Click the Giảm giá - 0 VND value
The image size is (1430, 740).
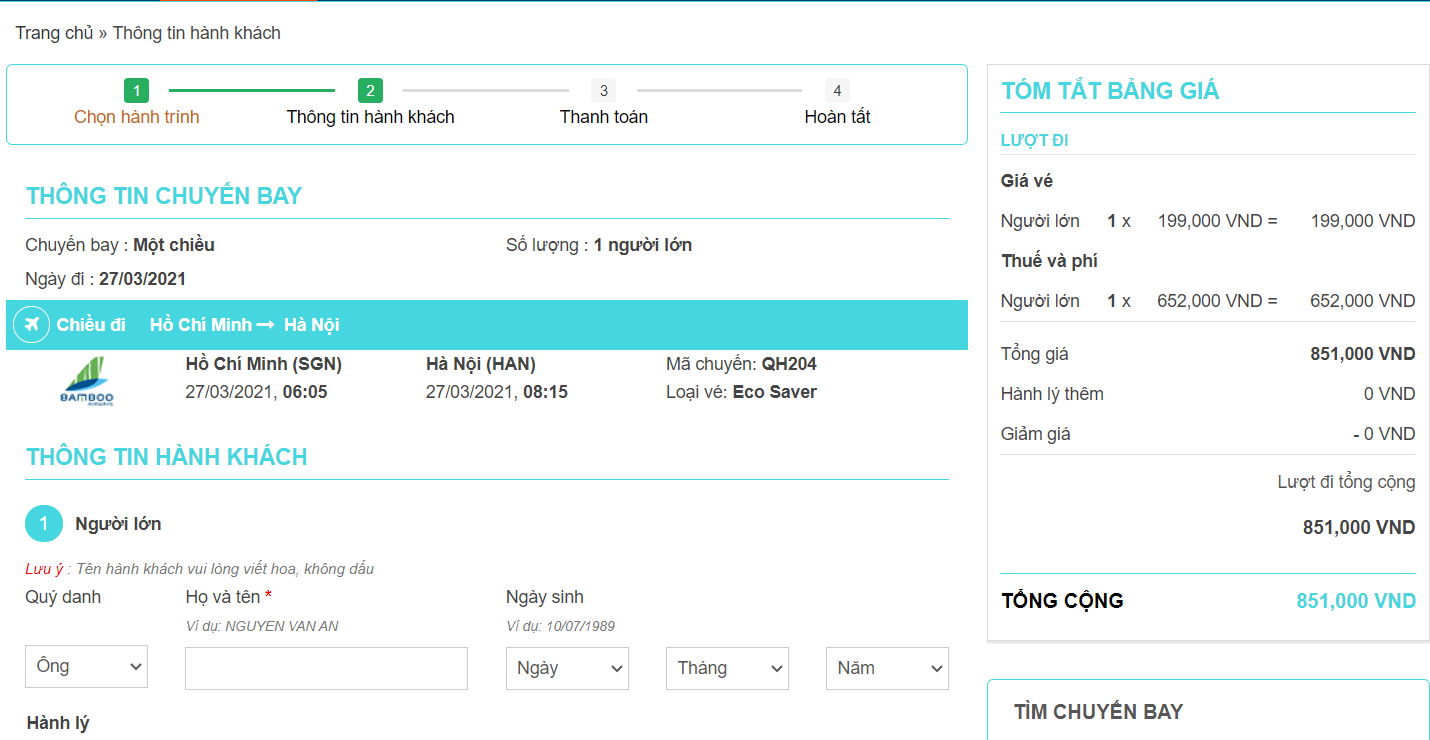[x=1384, y=434]
